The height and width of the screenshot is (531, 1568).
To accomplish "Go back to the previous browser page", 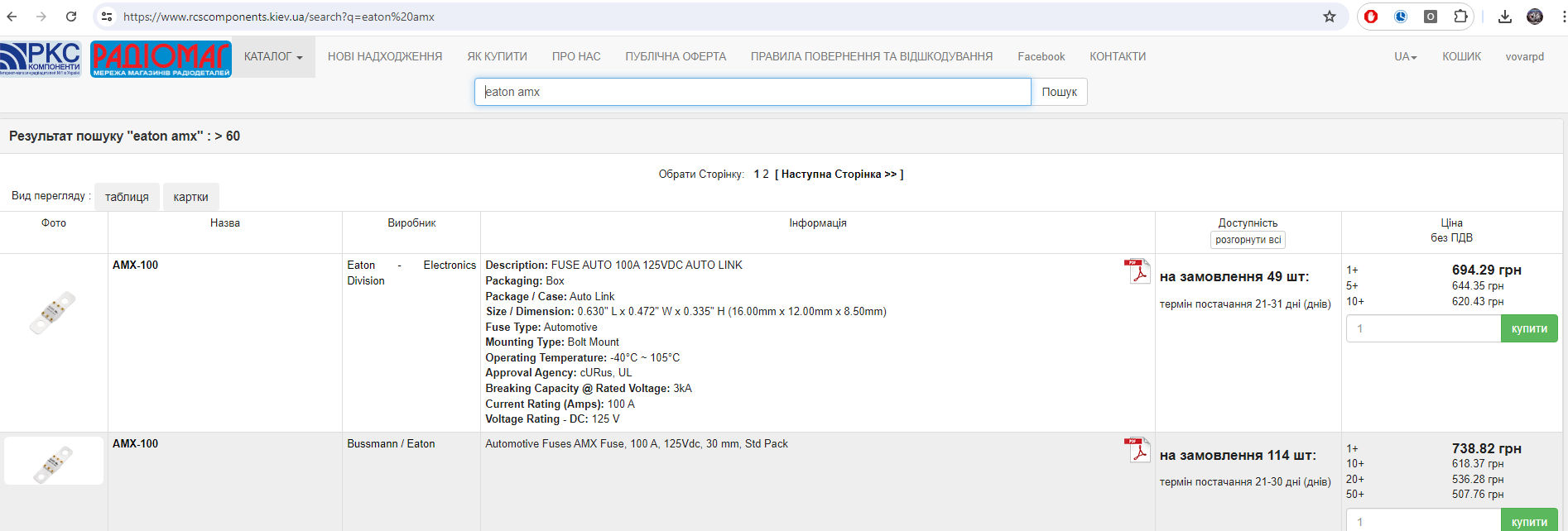I will pos(12,17).
